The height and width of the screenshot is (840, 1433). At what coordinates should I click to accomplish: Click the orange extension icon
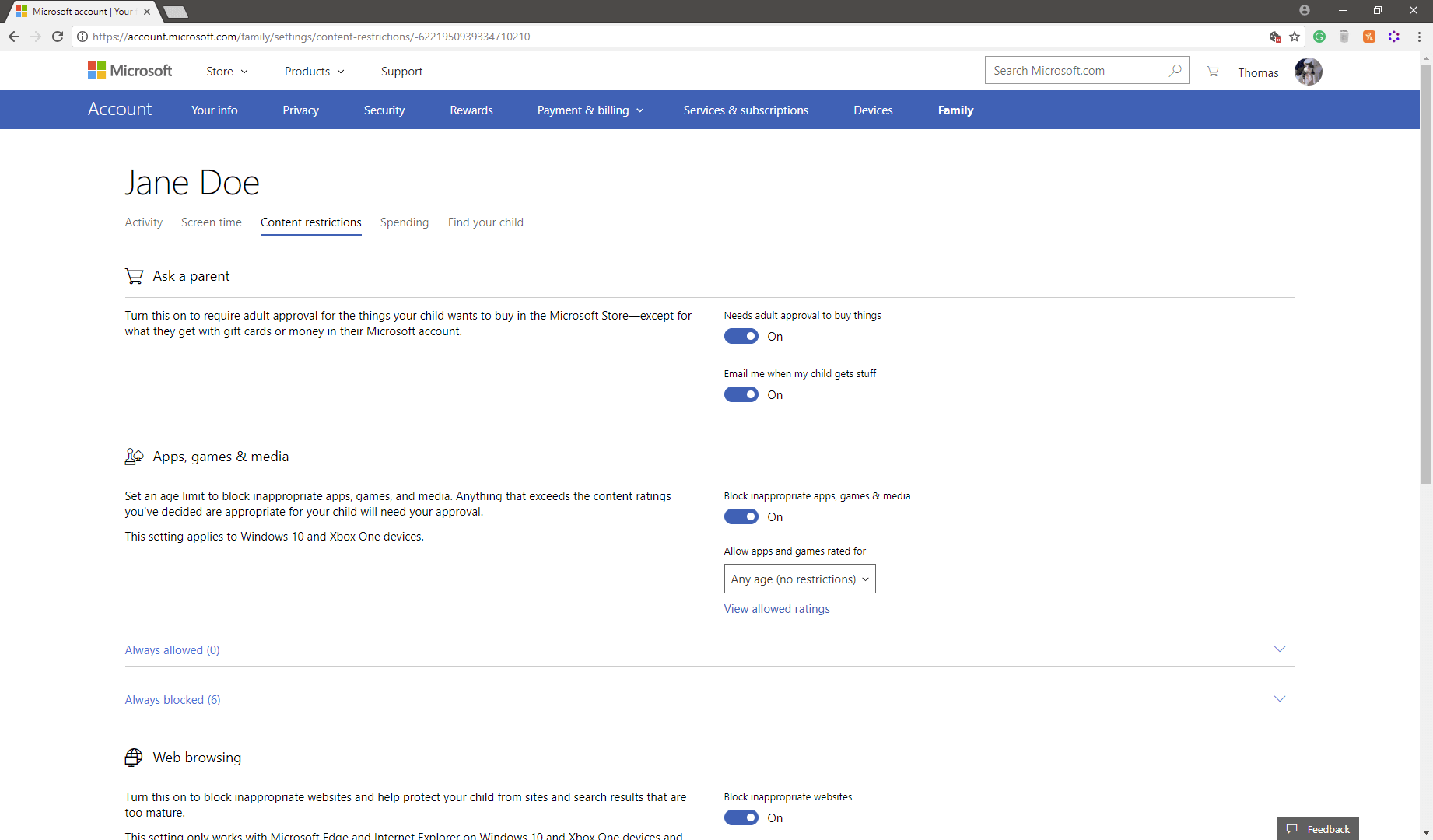click(1369, 37)
